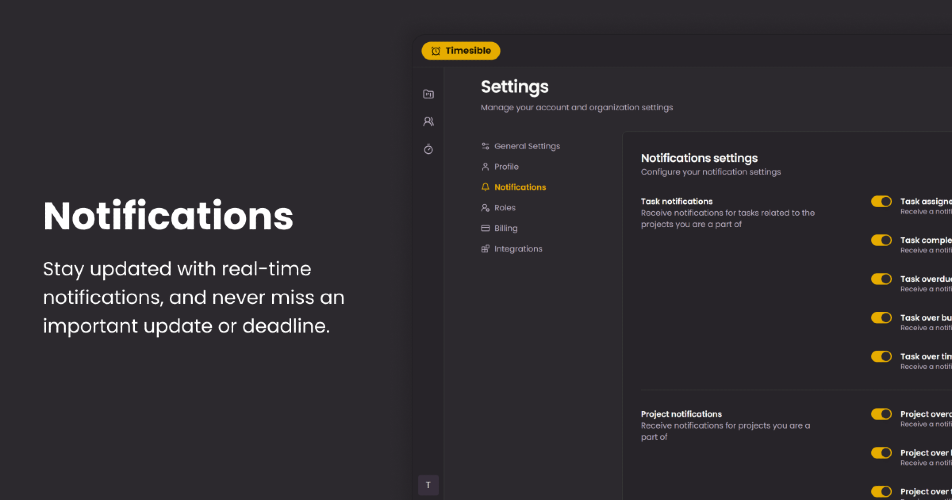Toggle the last Project over switch
Screen dimensions: 952x500
coord(882,492)
